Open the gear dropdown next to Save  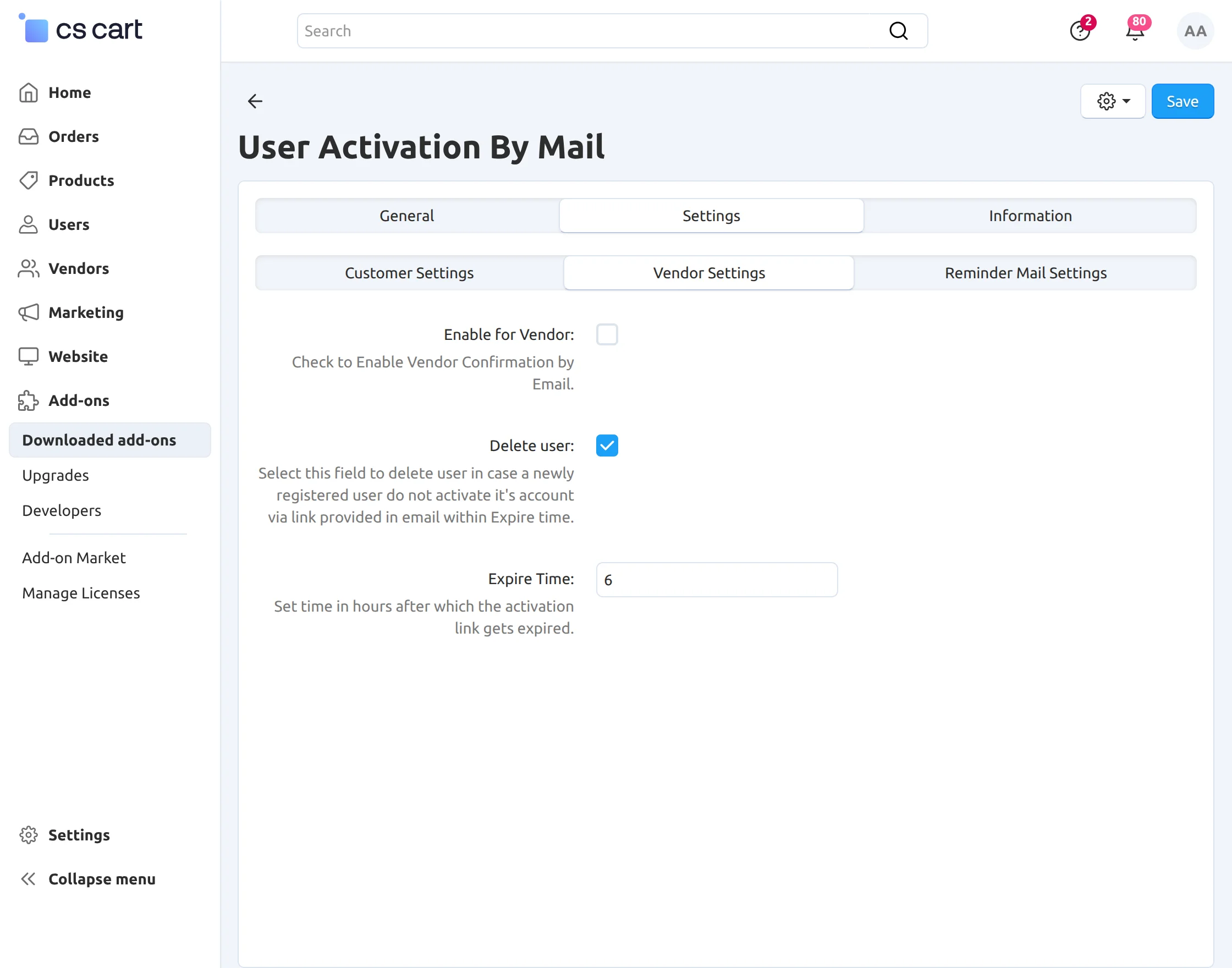(x=1113, y=101)
